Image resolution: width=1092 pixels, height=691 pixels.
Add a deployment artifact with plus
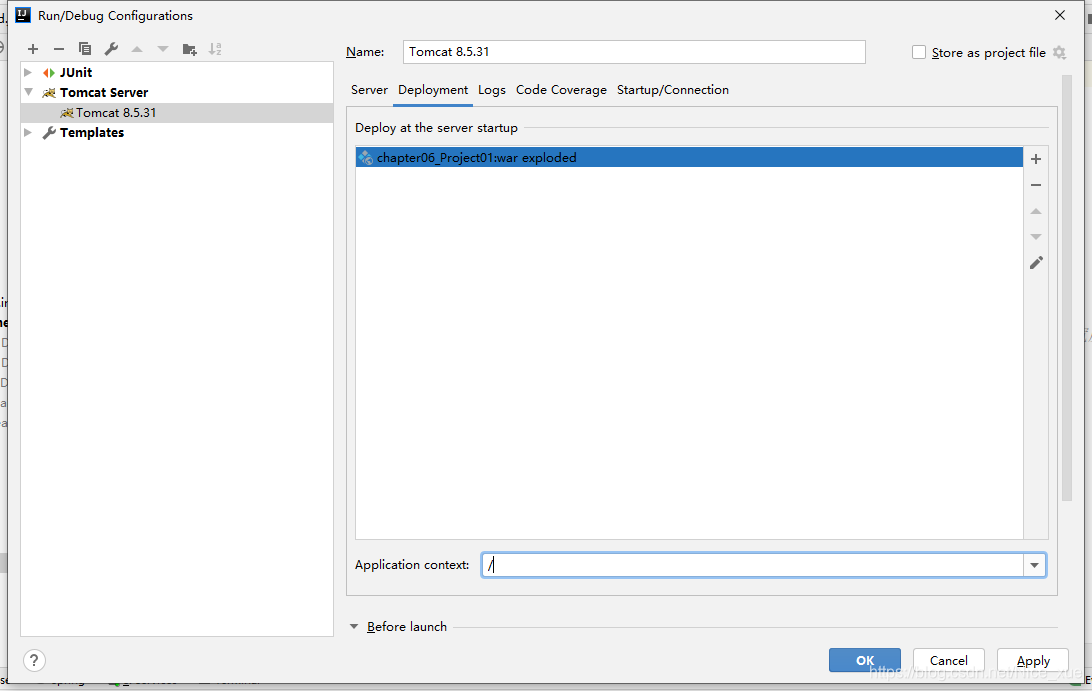[x=1036, y=159]
